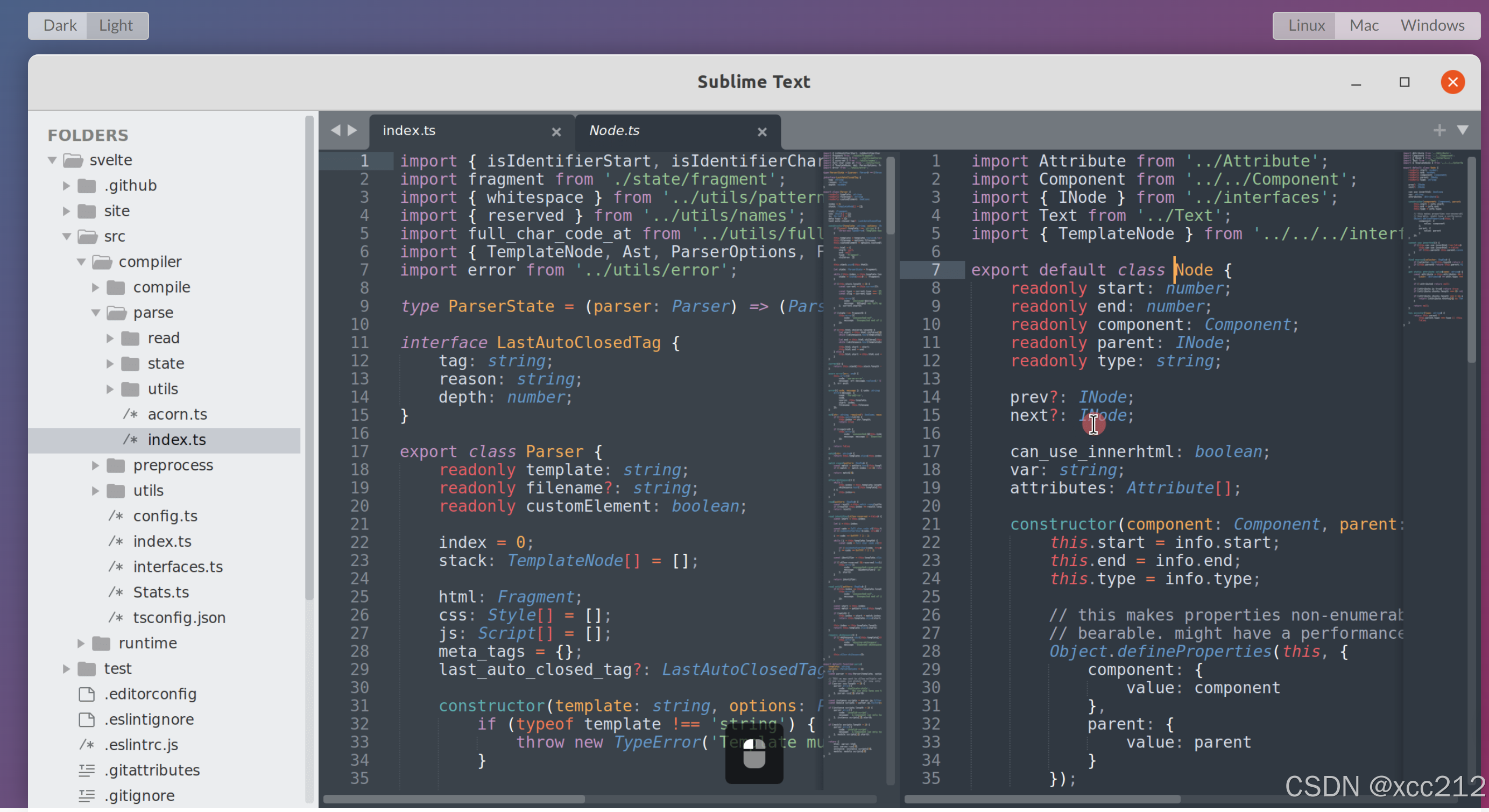Switch to the Dark theme
Viewport: 1489px width, 812px height.
point(60,25)
